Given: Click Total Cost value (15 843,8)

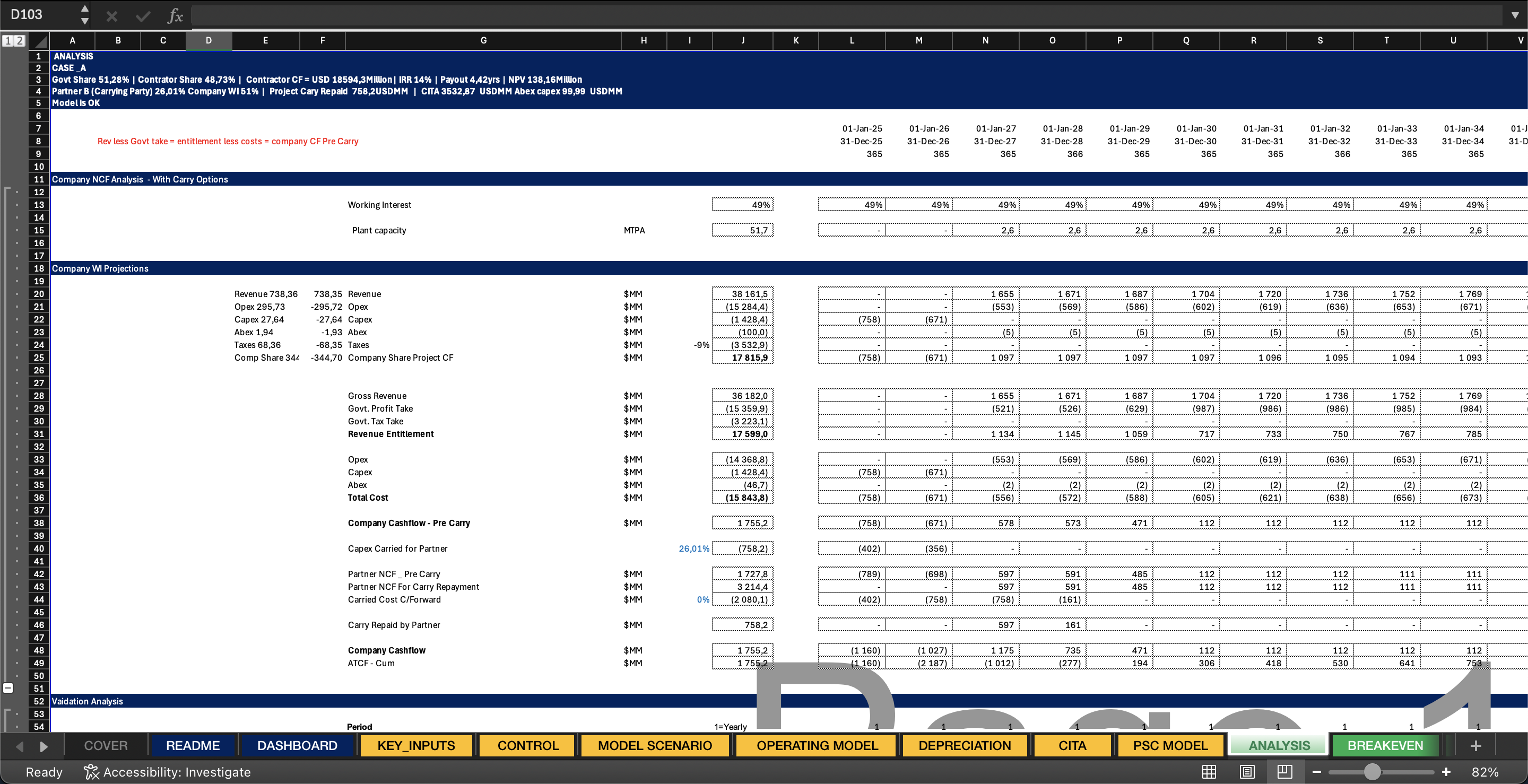Looking at the screenshot, I should click(x=743, y=498).
